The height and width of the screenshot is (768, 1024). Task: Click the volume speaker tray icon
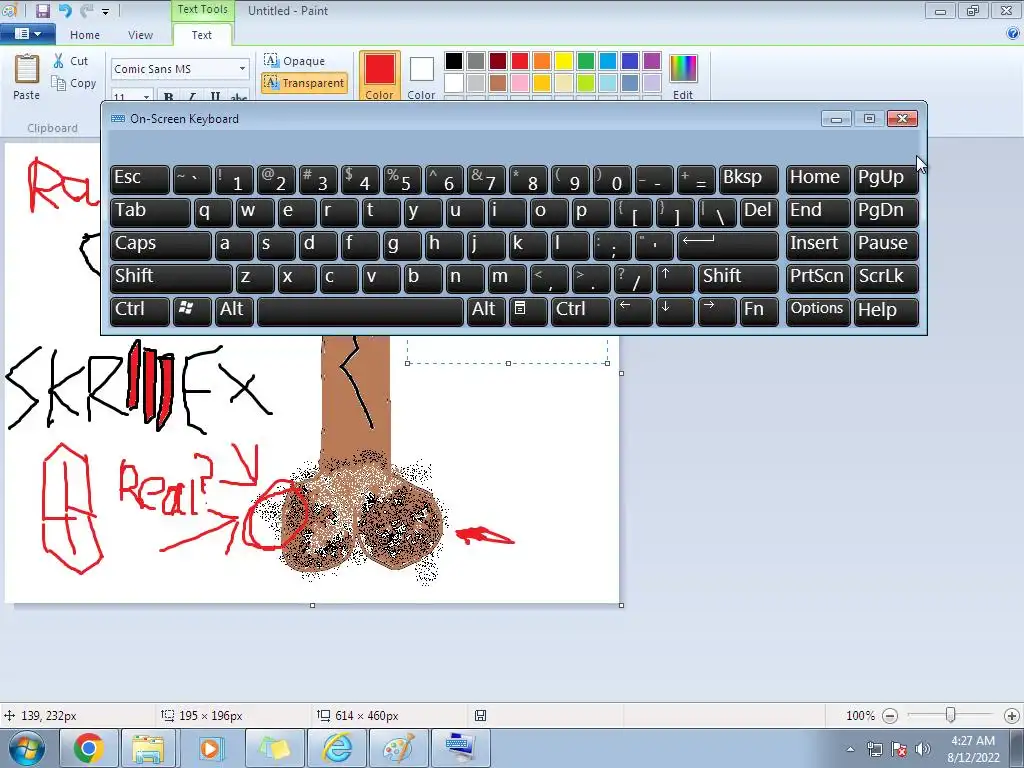click(x=922, y=749)
